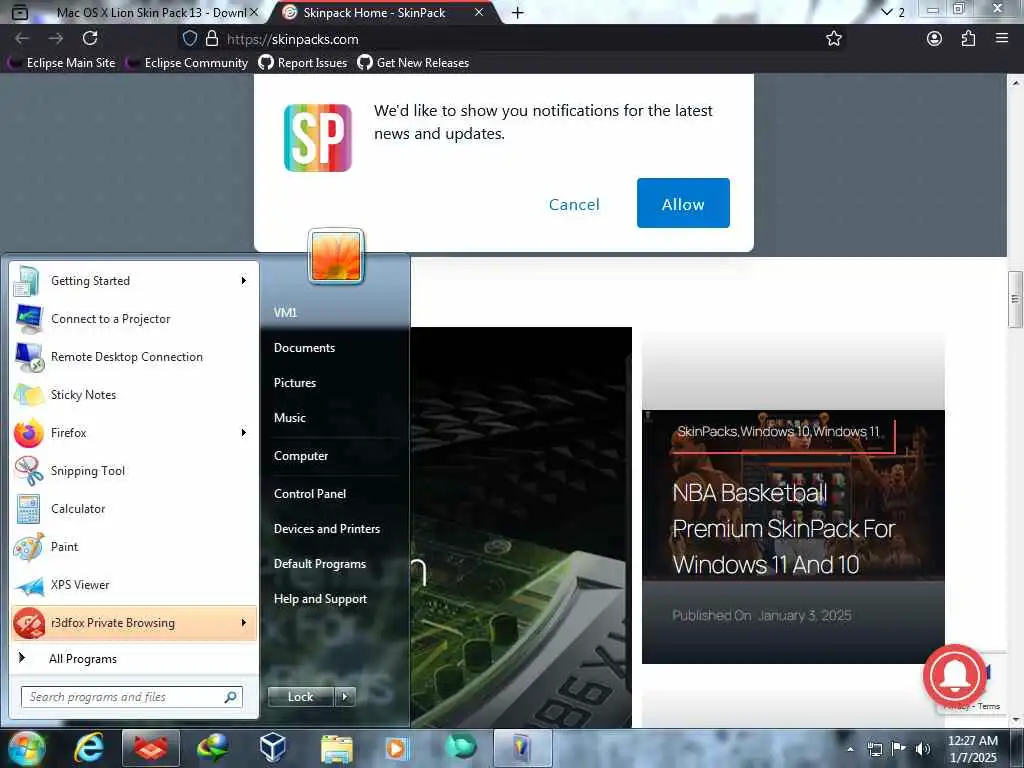
Task: Open Music from Start menu
Action: [x=289, y=418]
